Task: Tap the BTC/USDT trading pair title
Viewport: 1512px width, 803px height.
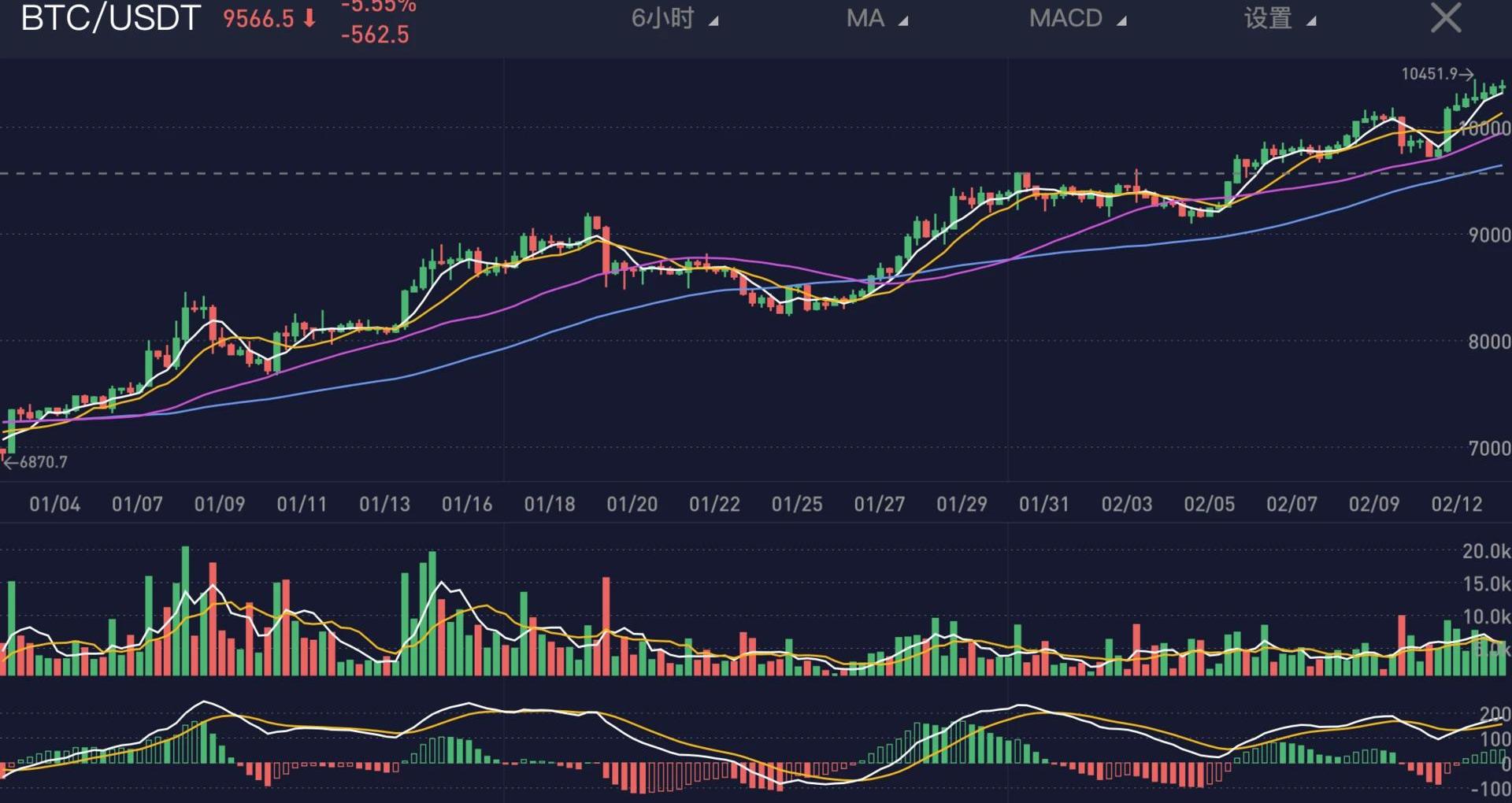Action: pos(110,18)
